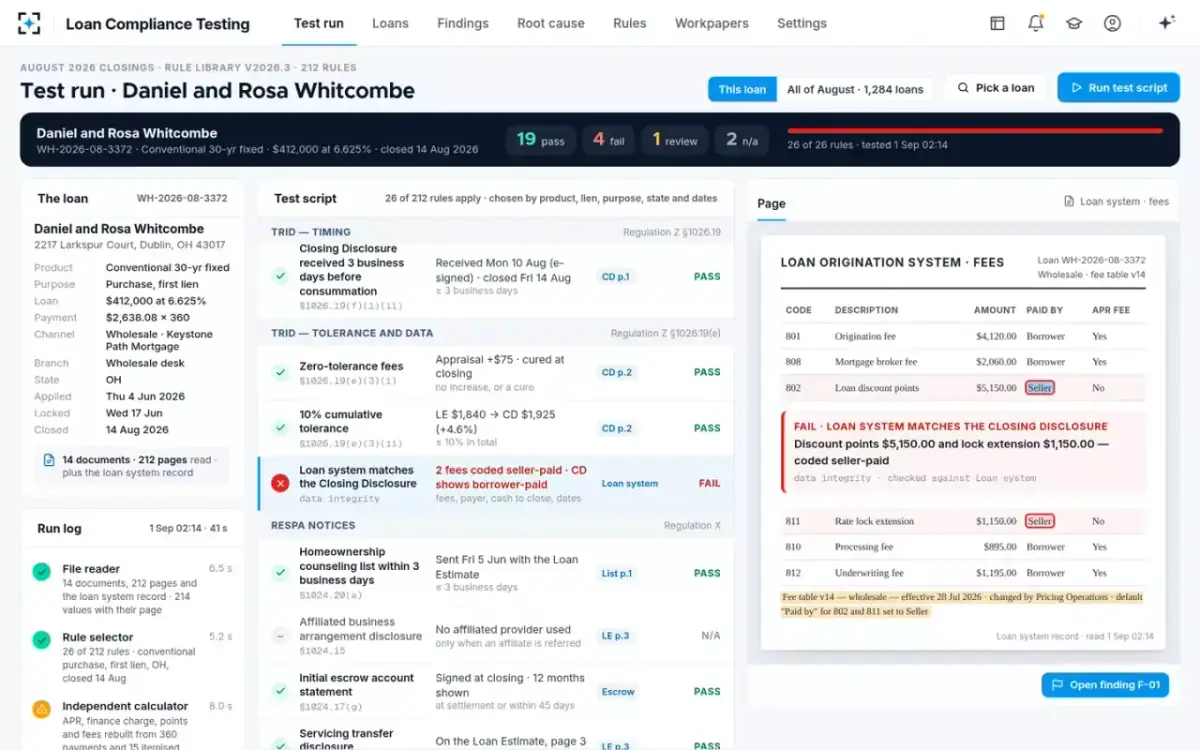The image size is (1200, 750).
Task: Open the Root cause tab
Action: pos(551,23)
